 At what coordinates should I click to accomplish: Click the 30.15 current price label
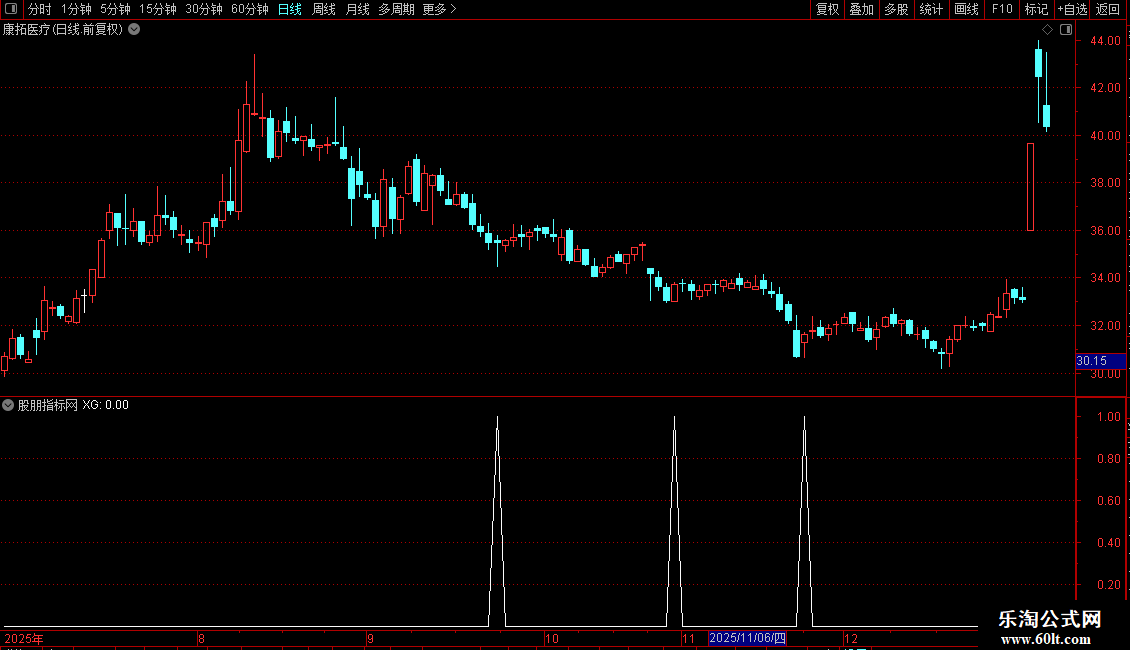tap(1100, 361)
